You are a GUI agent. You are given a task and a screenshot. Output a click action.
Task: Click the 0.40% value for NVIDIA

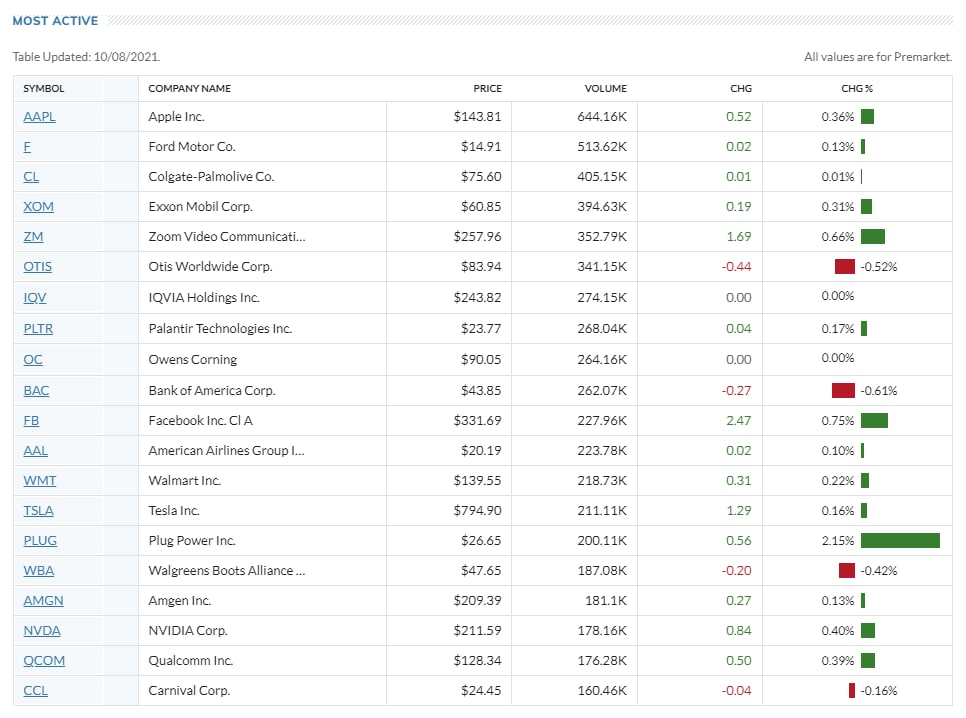click(x=838, y=630)
